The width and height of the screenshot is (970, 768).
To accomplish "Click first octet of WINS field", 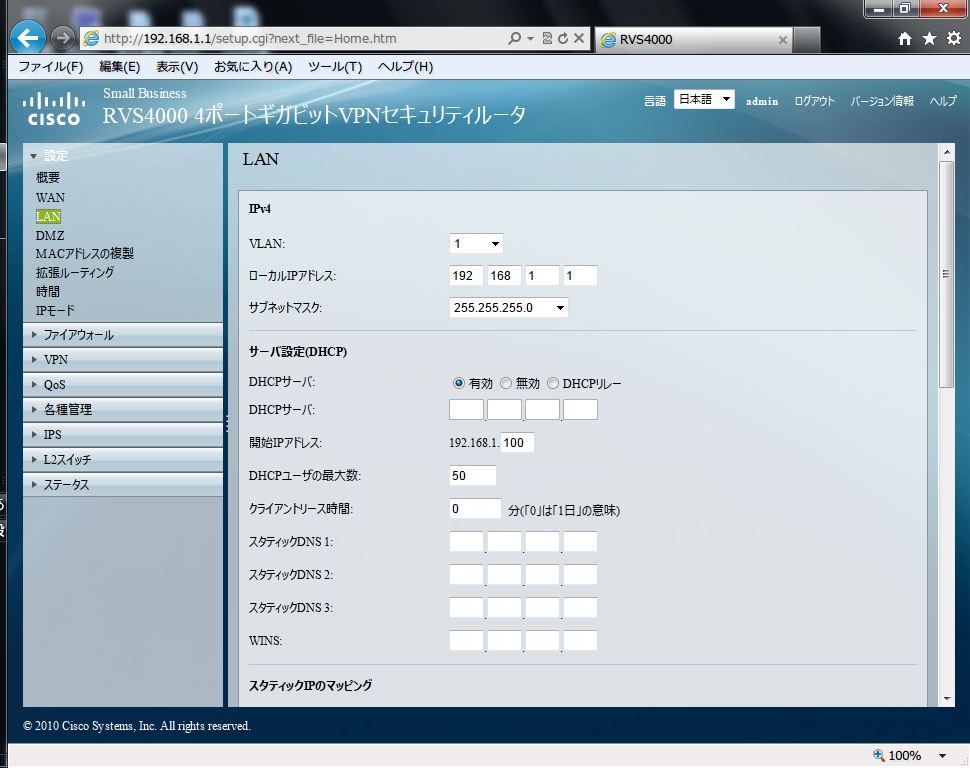I will [466, 641].
